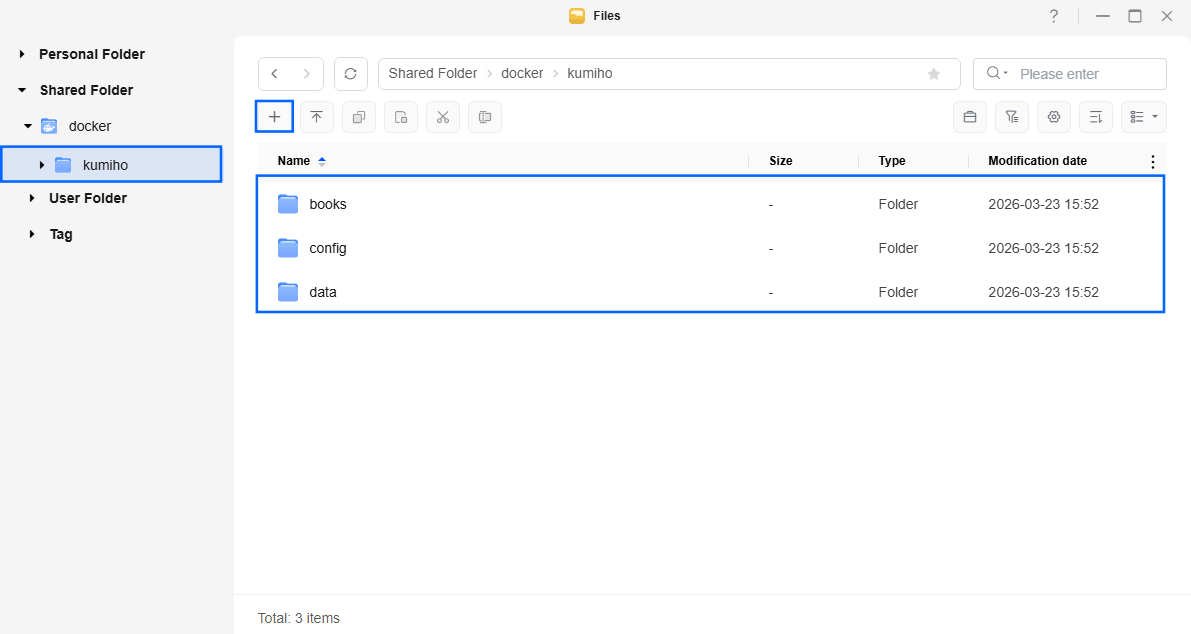1191x634 pixels.
Task: Expand the Tag section in sidebar
Action: tap(33, 234)
